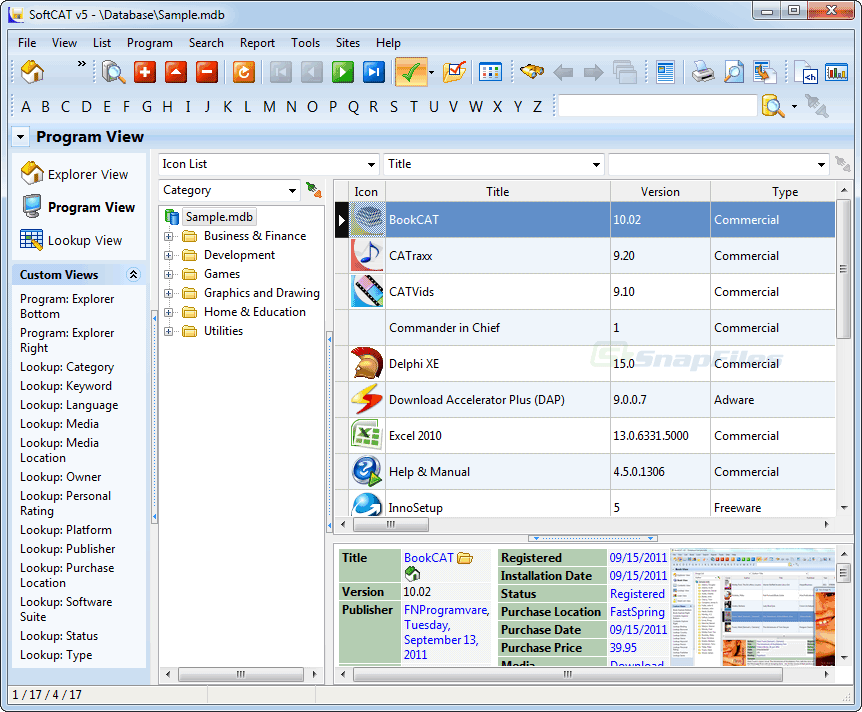Filter by letter M

tap(269, 107)
